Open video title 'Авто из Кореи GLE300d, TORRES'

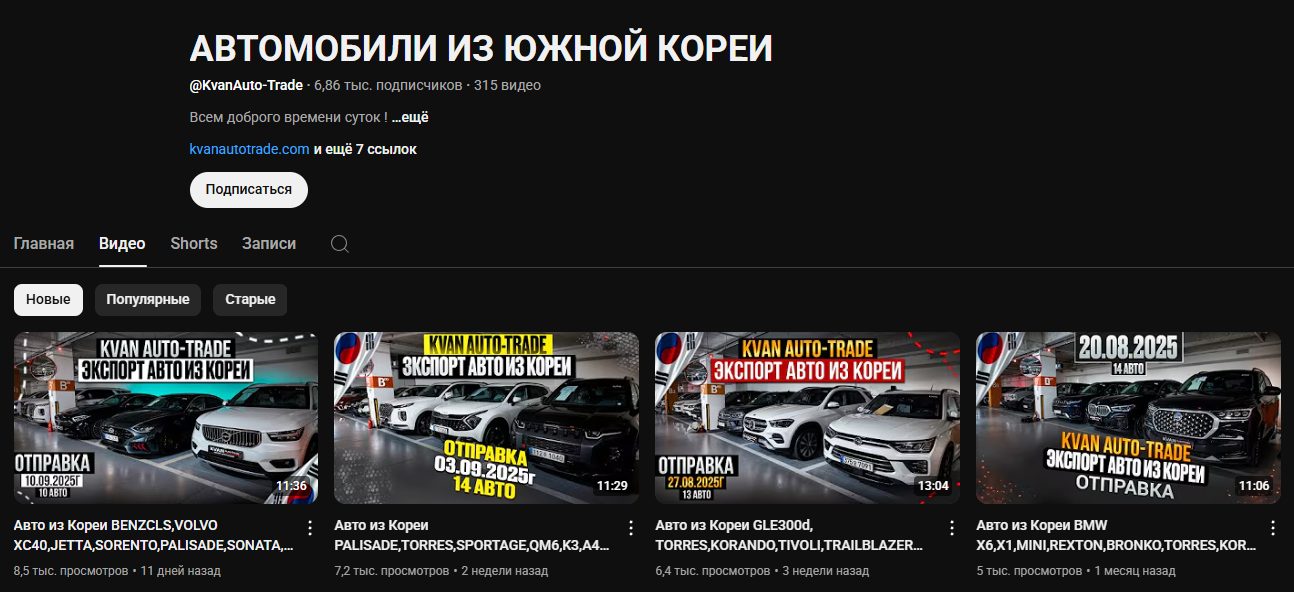789,535
